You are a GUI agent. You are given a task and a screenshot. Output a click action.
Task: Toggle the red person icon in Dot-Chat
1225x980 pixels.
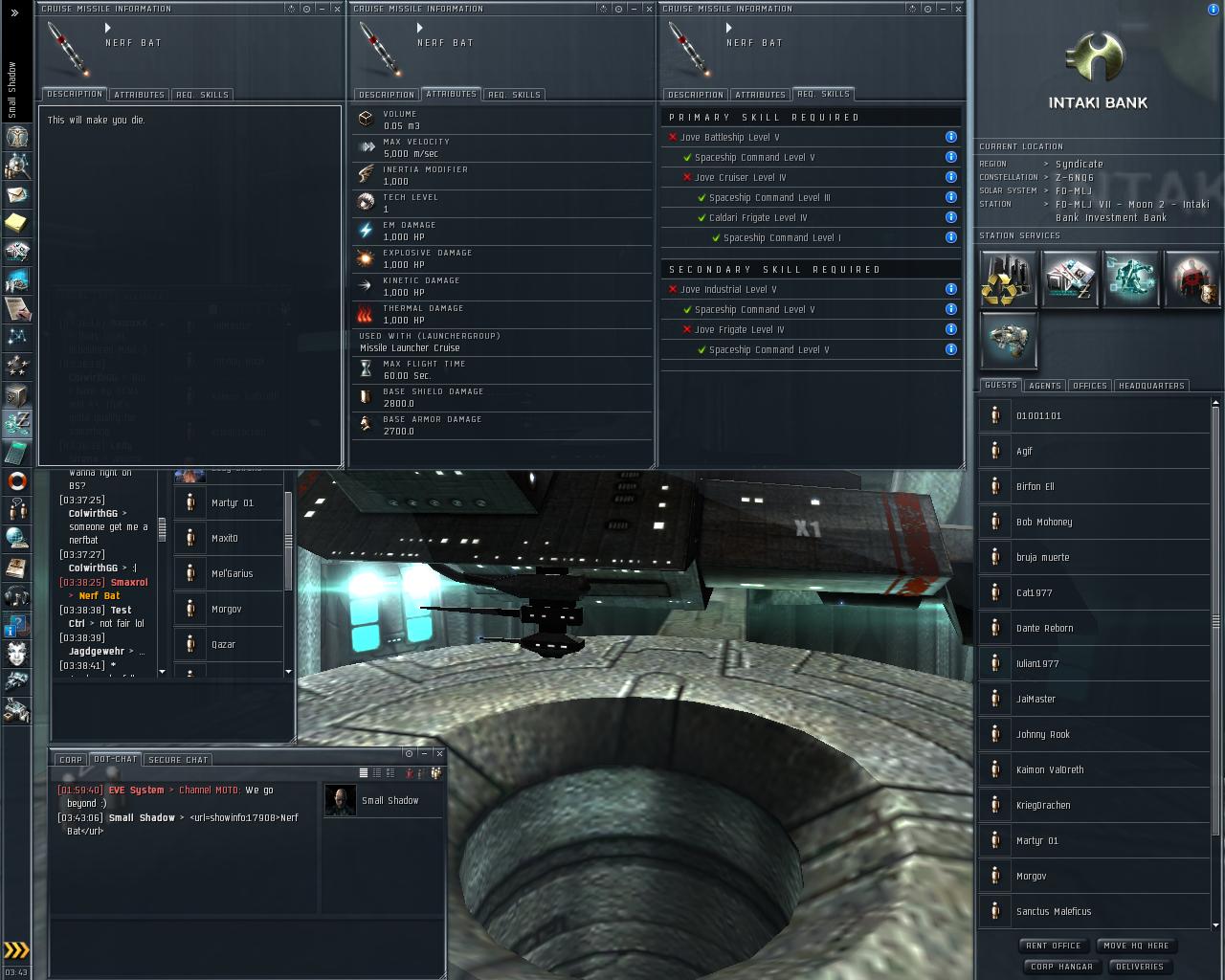409,773
